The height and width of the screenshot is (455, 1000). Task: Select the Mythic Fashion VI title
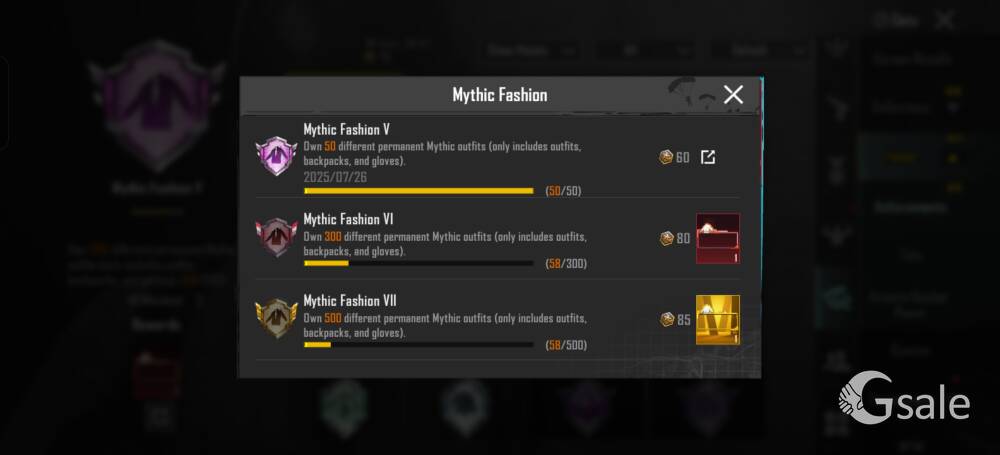pyautogui.click(x=348, y=220)
